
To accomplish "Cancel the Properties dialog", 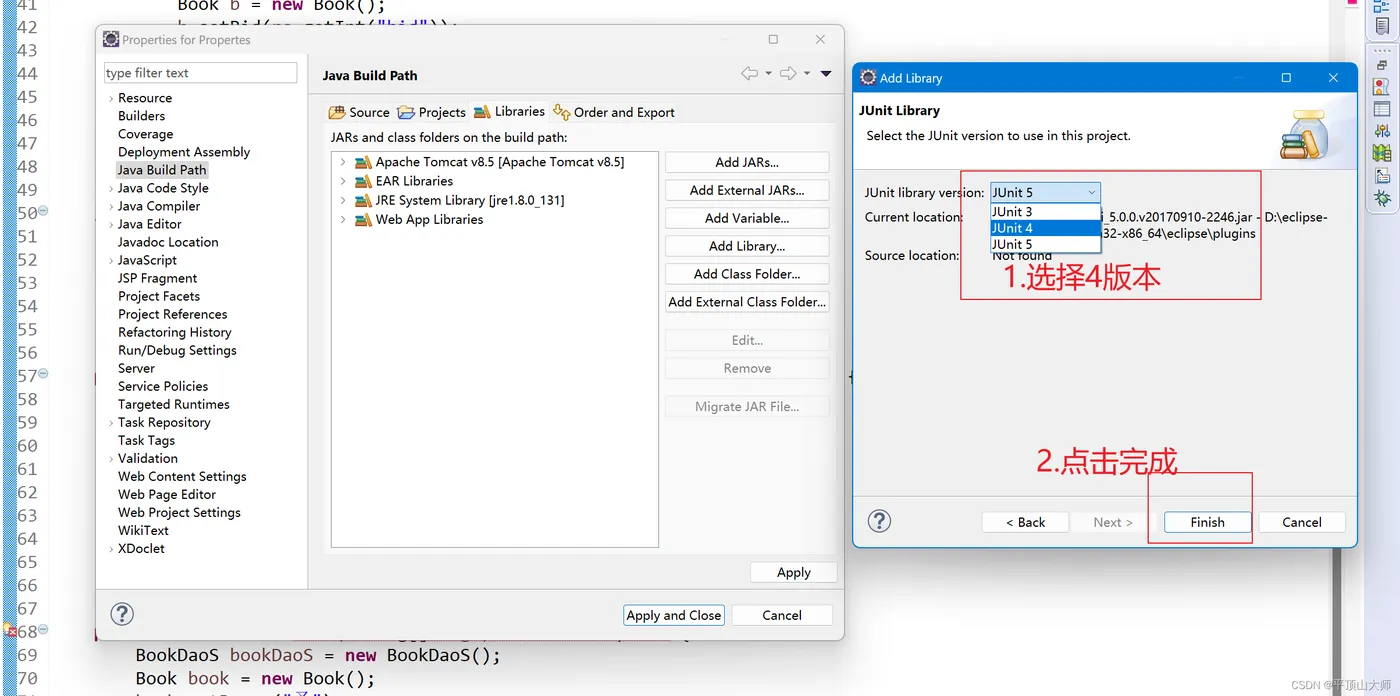I will coord(782,615).
